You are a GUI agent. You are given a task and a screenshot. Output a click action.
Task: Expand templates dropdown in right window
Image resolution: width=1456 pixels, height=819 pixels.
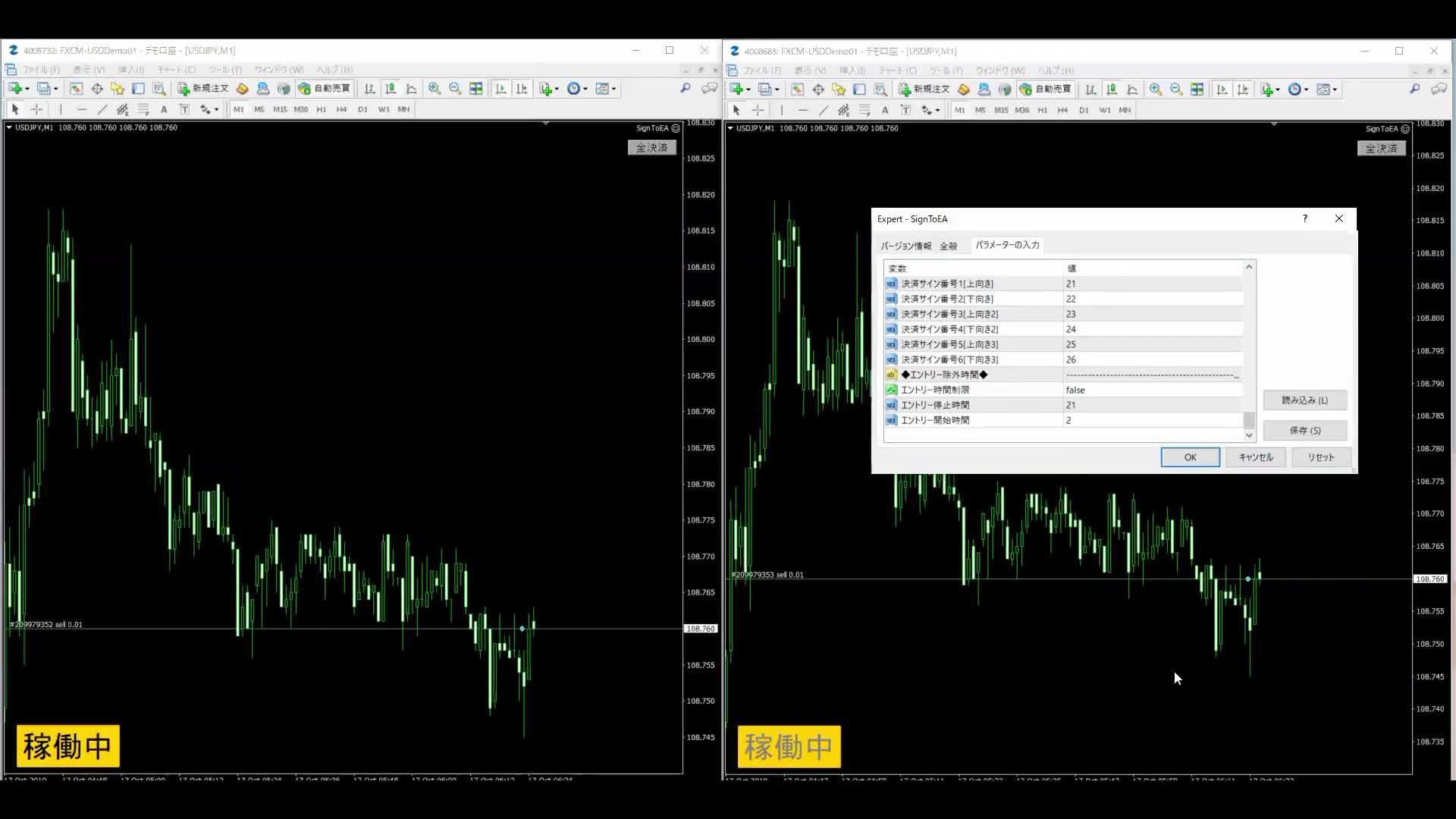click(x=1335, y=90)
